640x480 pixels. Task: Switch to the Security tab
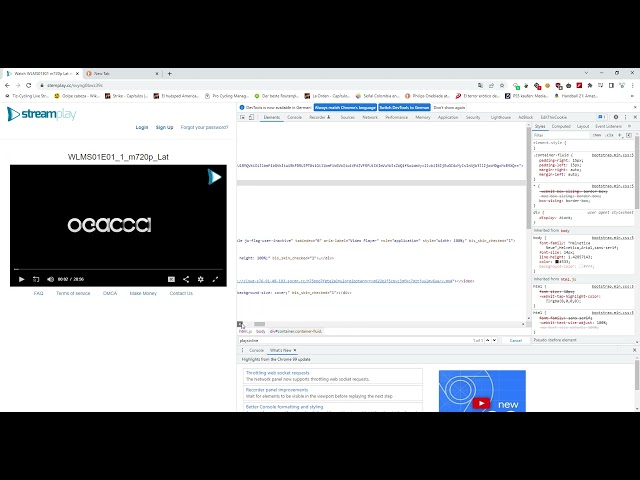point(473,117)
